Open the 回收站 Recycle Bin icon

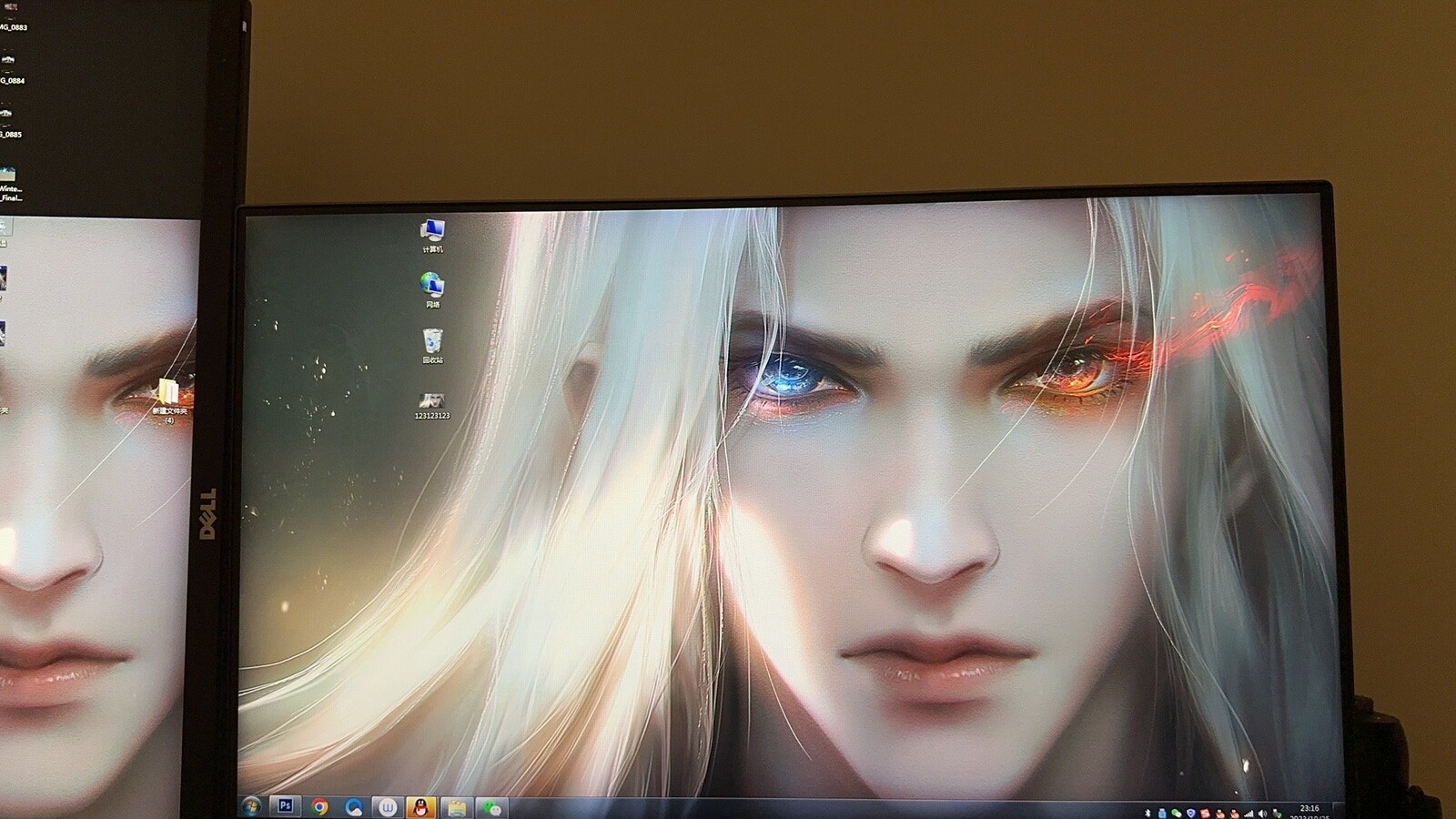click(x=432, y=347)
